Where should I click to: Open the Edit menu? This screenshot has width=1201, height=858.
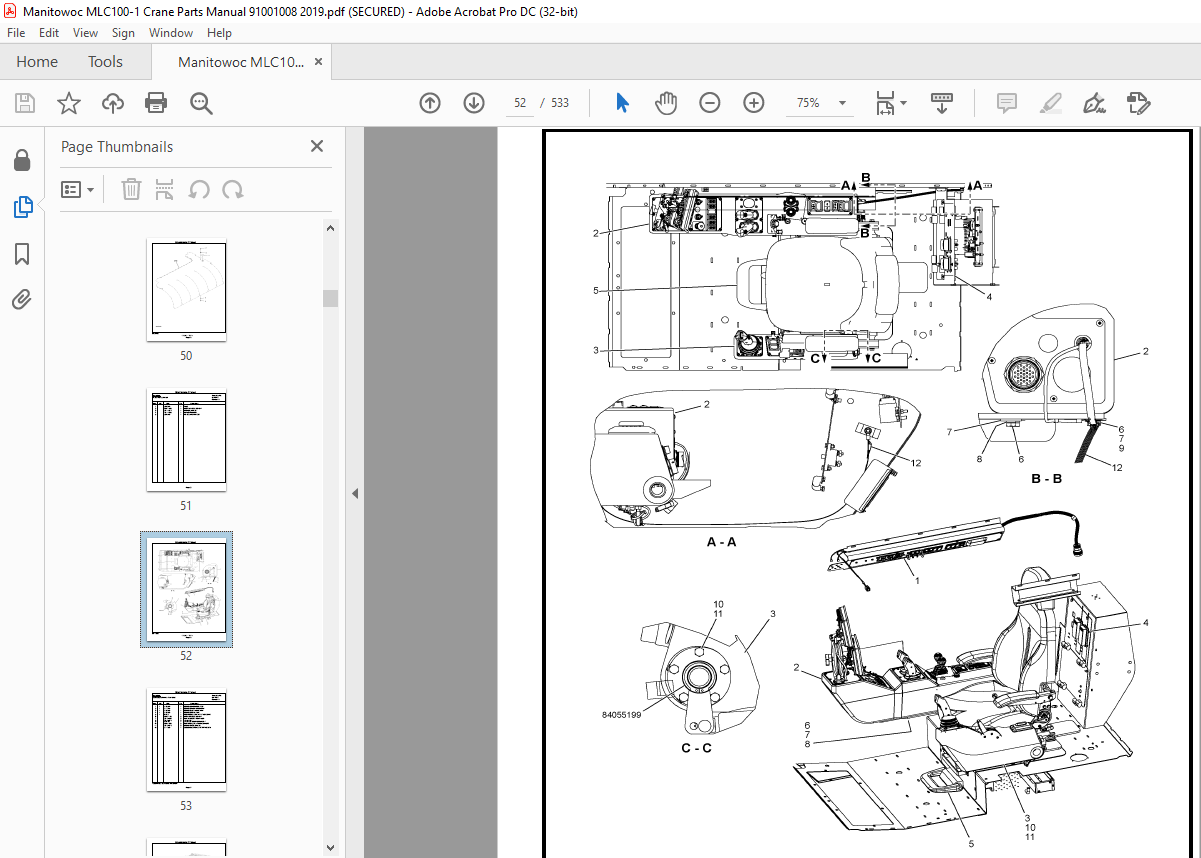(50, 33)
